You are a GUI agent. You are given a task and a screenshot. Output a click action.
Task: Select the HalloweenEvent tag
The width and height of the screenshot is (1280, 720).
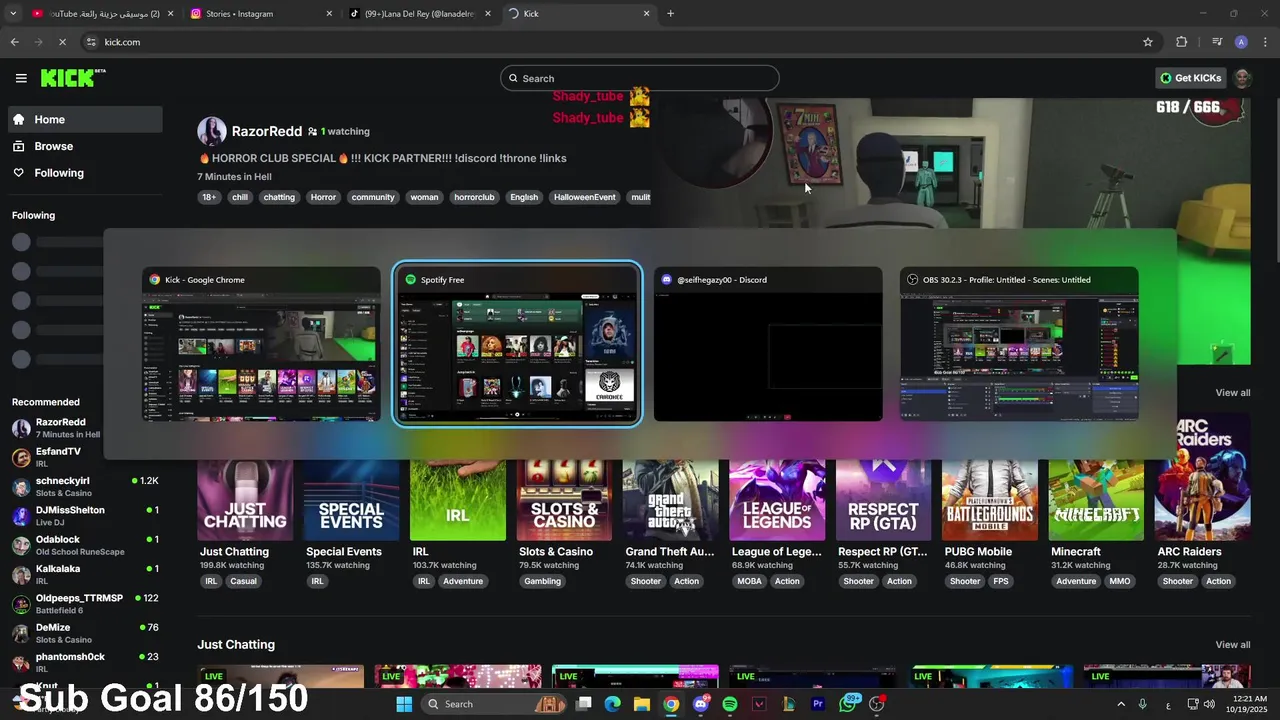[x=585, y=197]
